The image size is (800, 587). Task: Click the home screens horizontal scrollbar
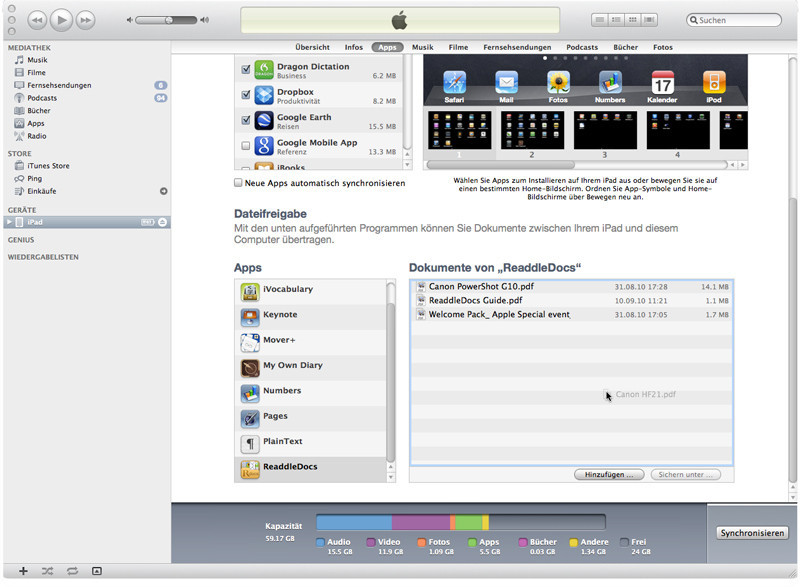pyautogui.click(x=501, y=165)
